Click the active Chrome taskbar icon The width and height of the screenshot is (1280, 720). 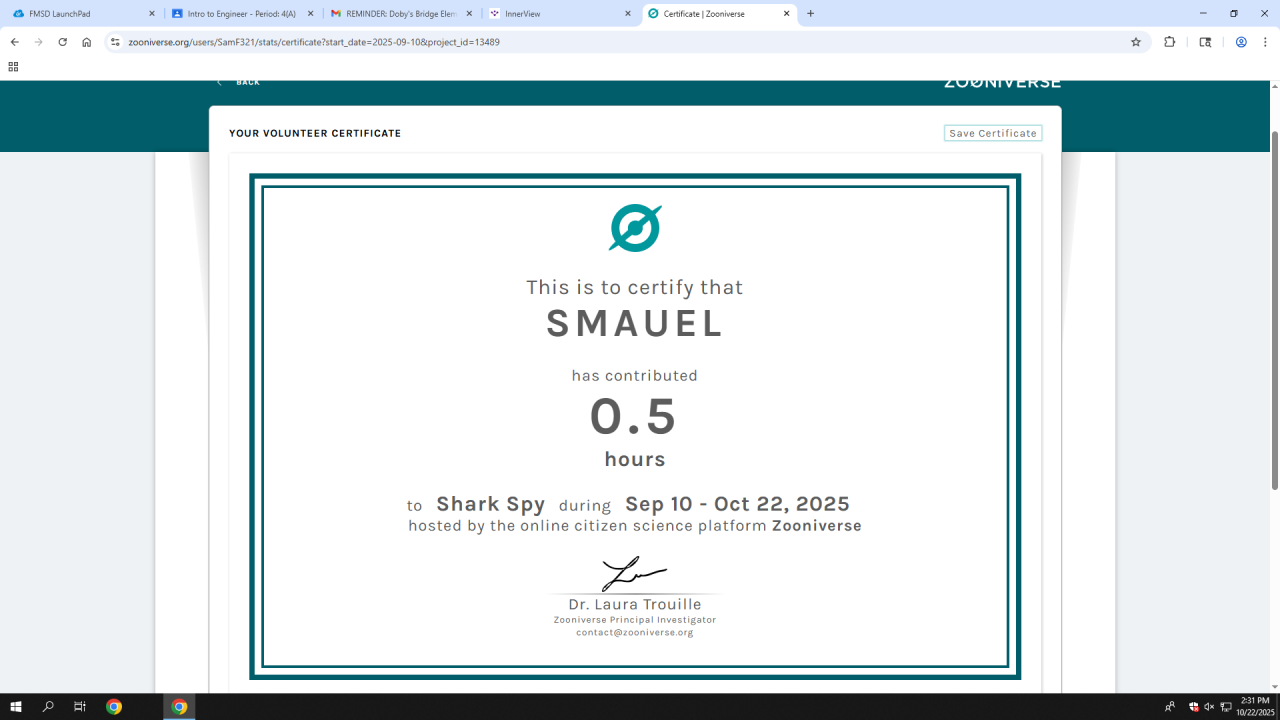(x=179, y=707)
